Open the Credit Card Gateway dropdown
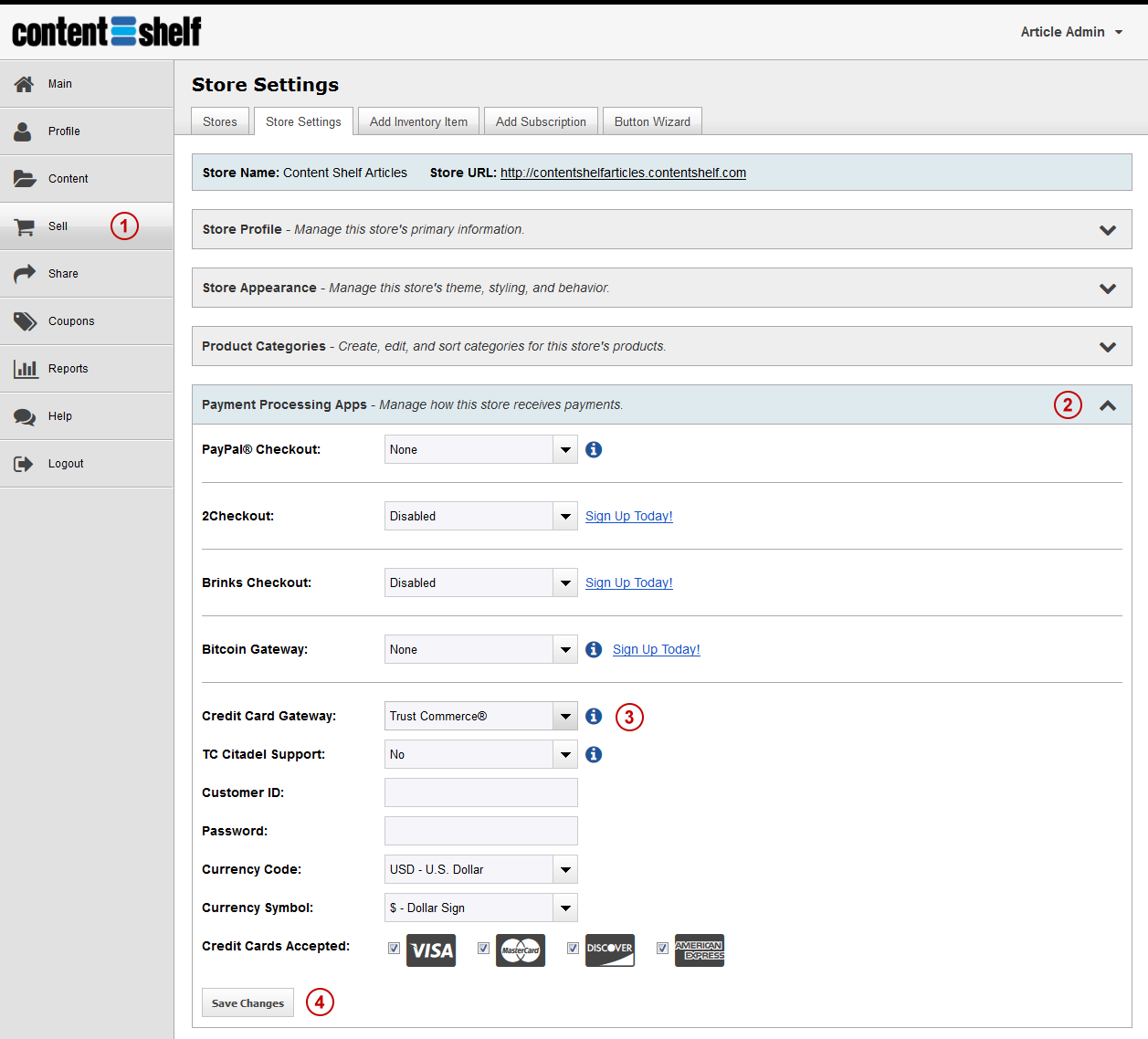The width and height of the screenshot is (1148, 1039). [x=480, y=716]
